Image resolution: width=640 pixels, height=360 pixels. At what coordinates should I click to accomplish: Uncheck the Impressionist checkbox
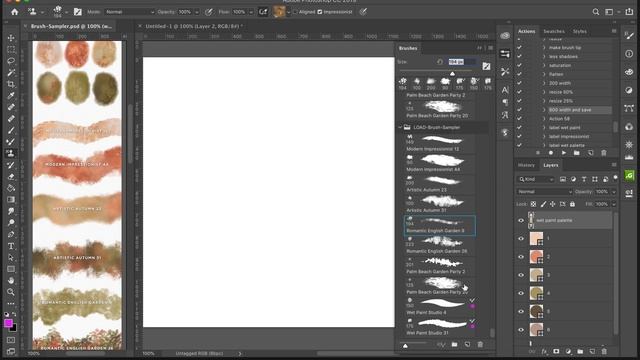point(320,12)
